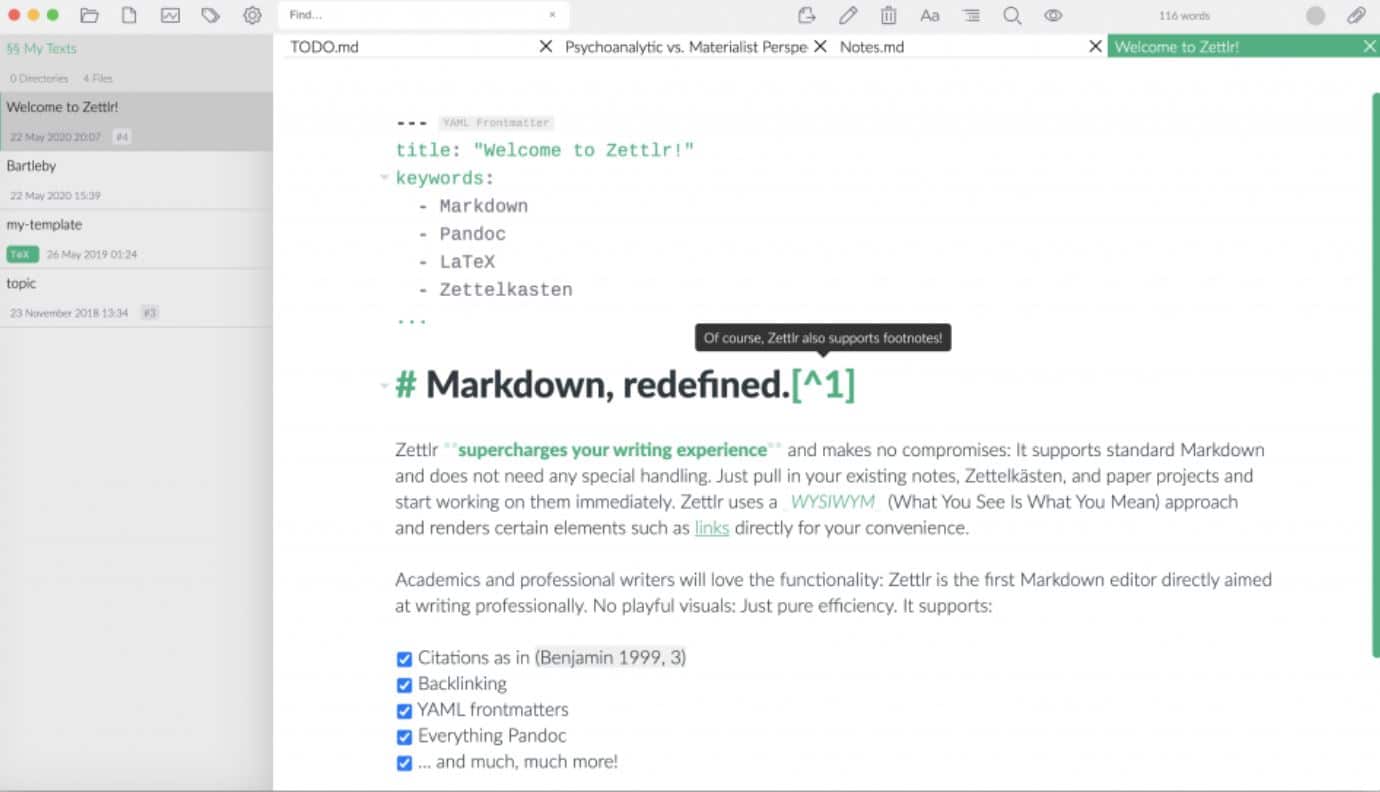Click the bold supercharges your writing experience text
This screenshot has height=792, width=1380.
pos(612,450)
